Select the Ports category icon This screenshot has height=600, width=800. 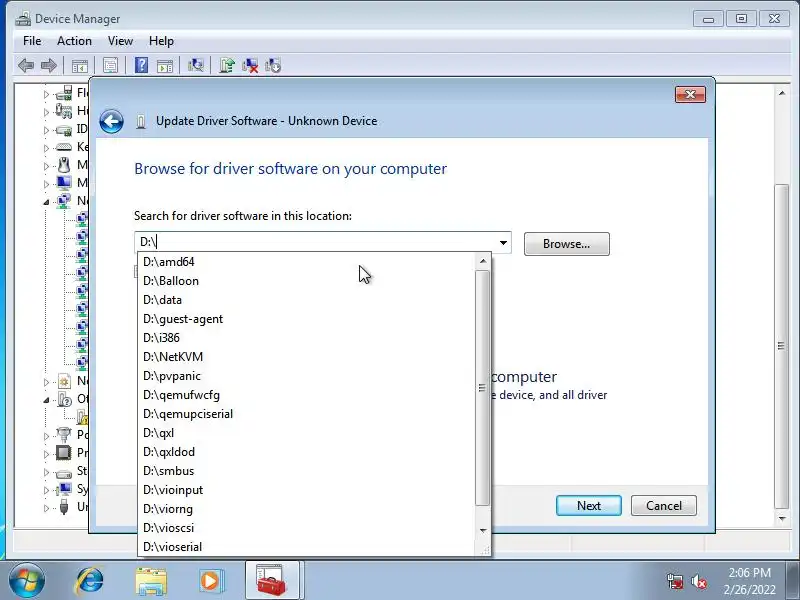click(x=64, y=435)
